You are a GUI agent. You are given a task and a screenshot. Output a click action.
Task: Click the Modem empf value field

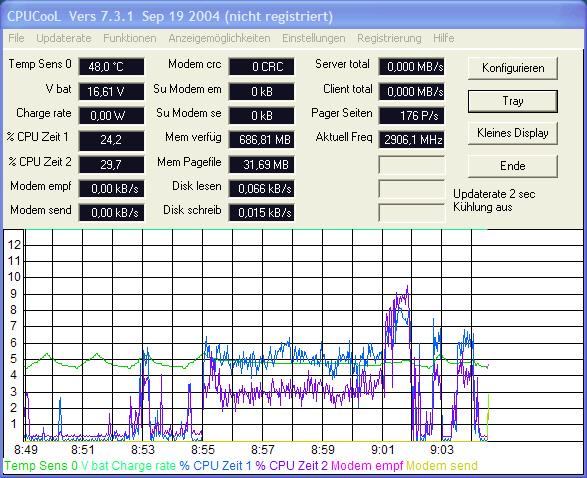[x=111, y=189]
